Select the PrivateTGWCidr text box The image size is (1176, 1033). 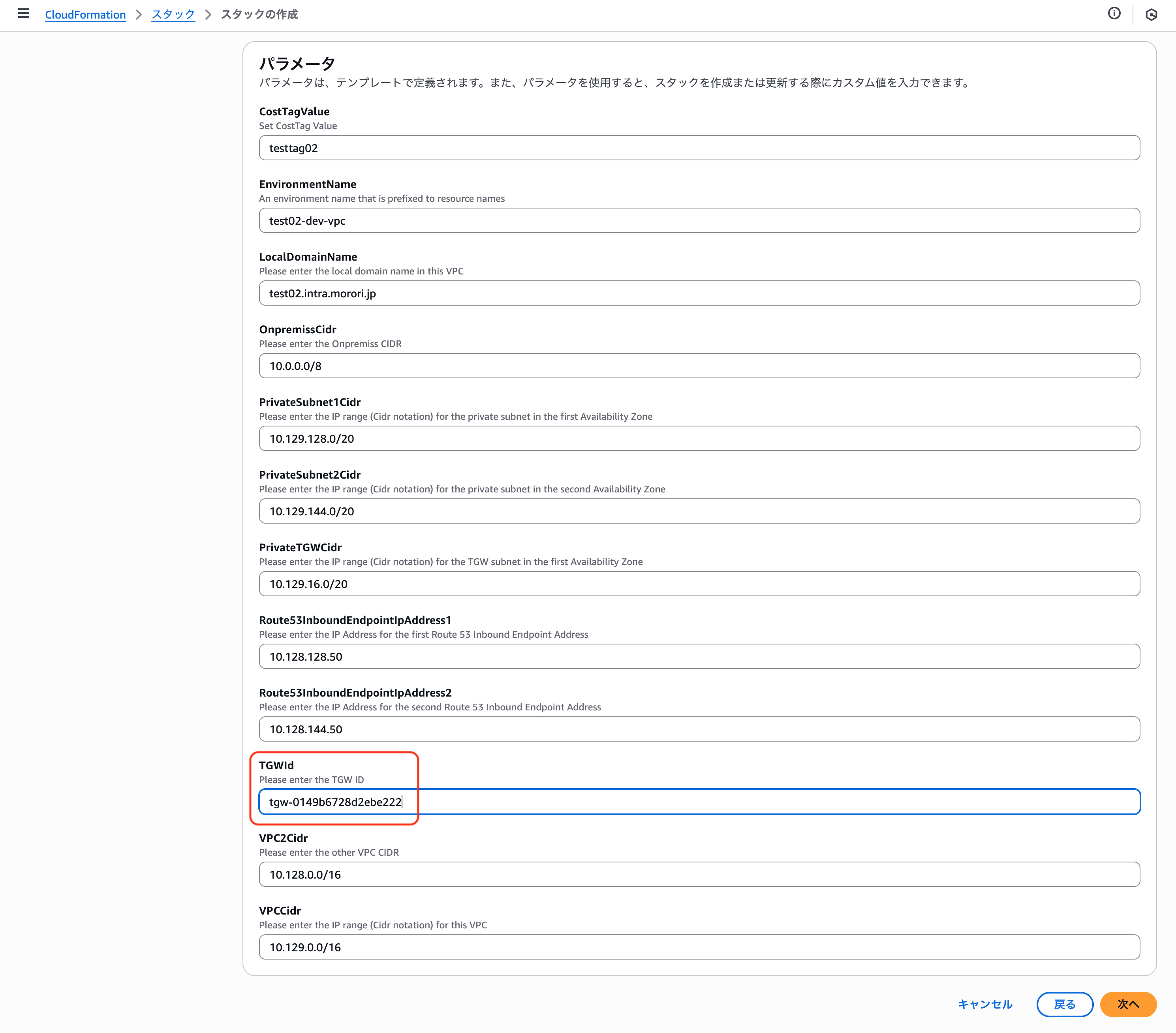699,584
